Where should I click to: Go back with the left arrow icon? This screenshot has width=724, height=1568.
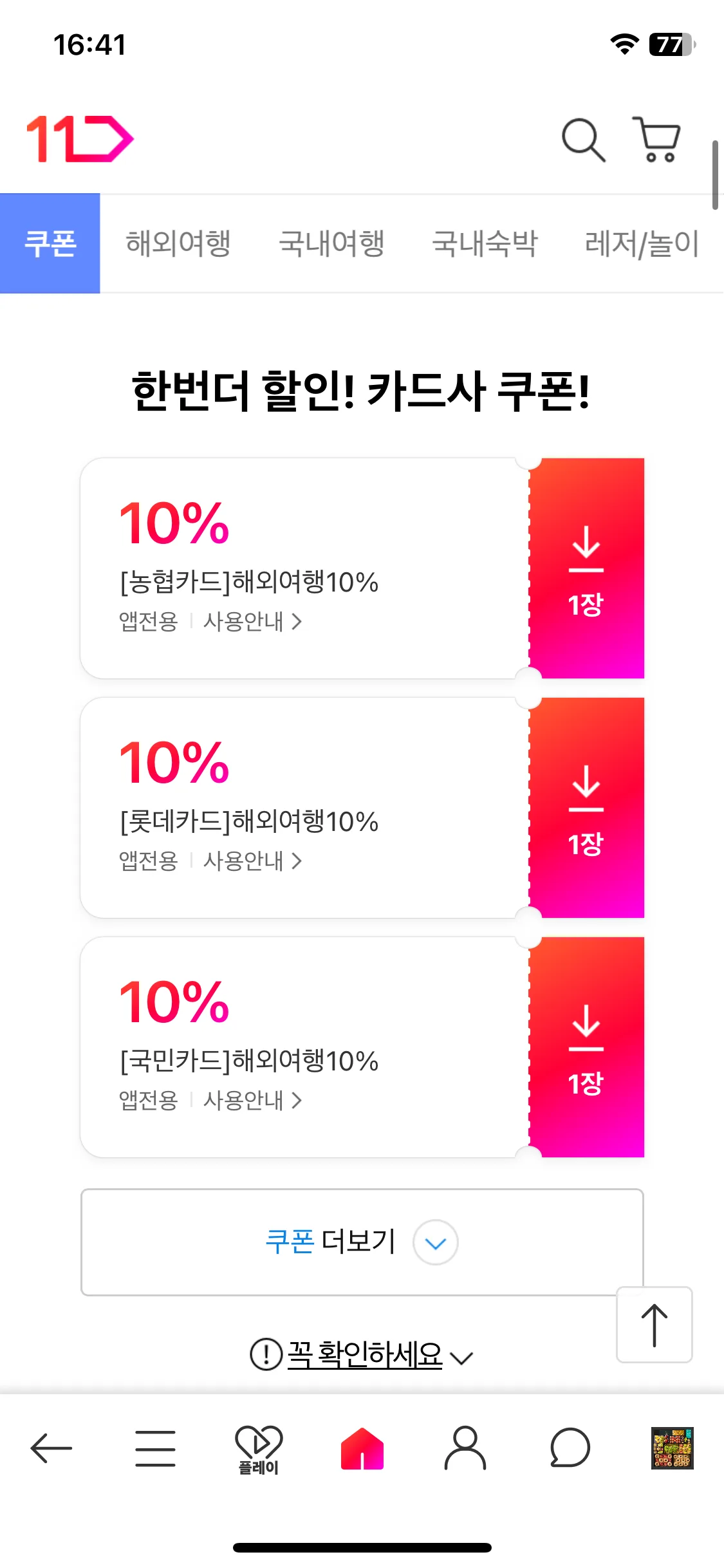(x=51, y=1448)
